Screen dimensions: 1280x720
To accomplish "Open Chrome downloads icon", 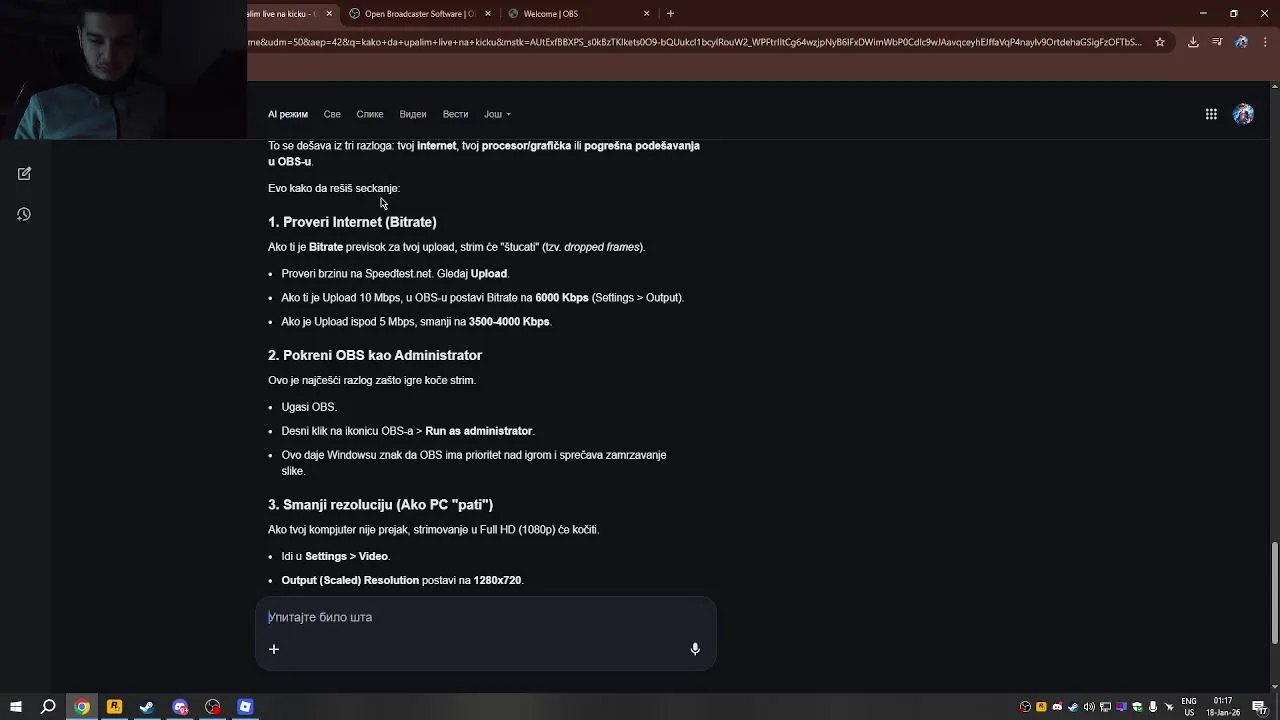I will point(1193,42).
